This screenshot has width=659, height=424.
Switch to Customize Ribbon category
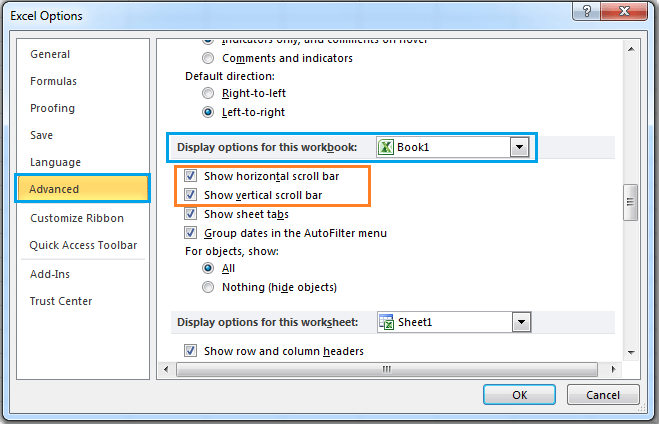pyautogui.click(x=77, y=218)
